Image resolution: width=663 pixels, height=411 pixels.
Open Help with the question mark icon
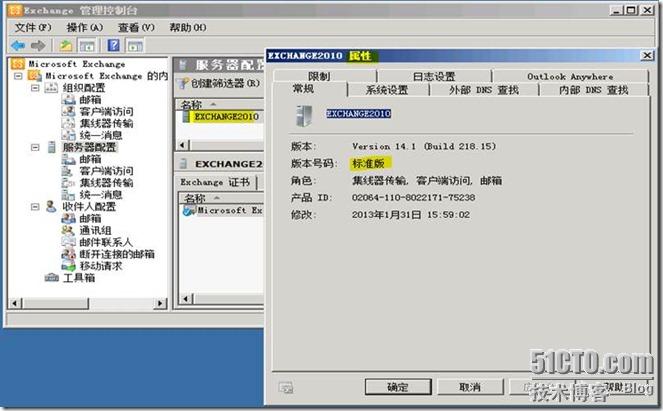point(114,45)
